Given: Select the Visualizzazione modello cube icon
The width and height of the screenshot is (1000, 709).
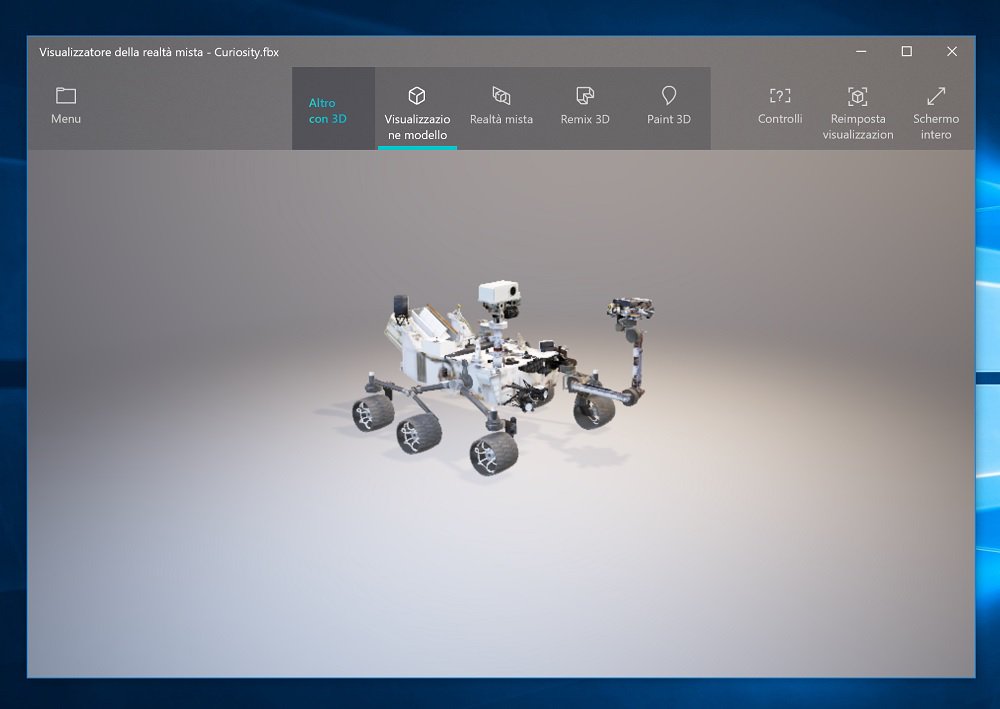Looking at the screenshot, I should click(417, 96).
